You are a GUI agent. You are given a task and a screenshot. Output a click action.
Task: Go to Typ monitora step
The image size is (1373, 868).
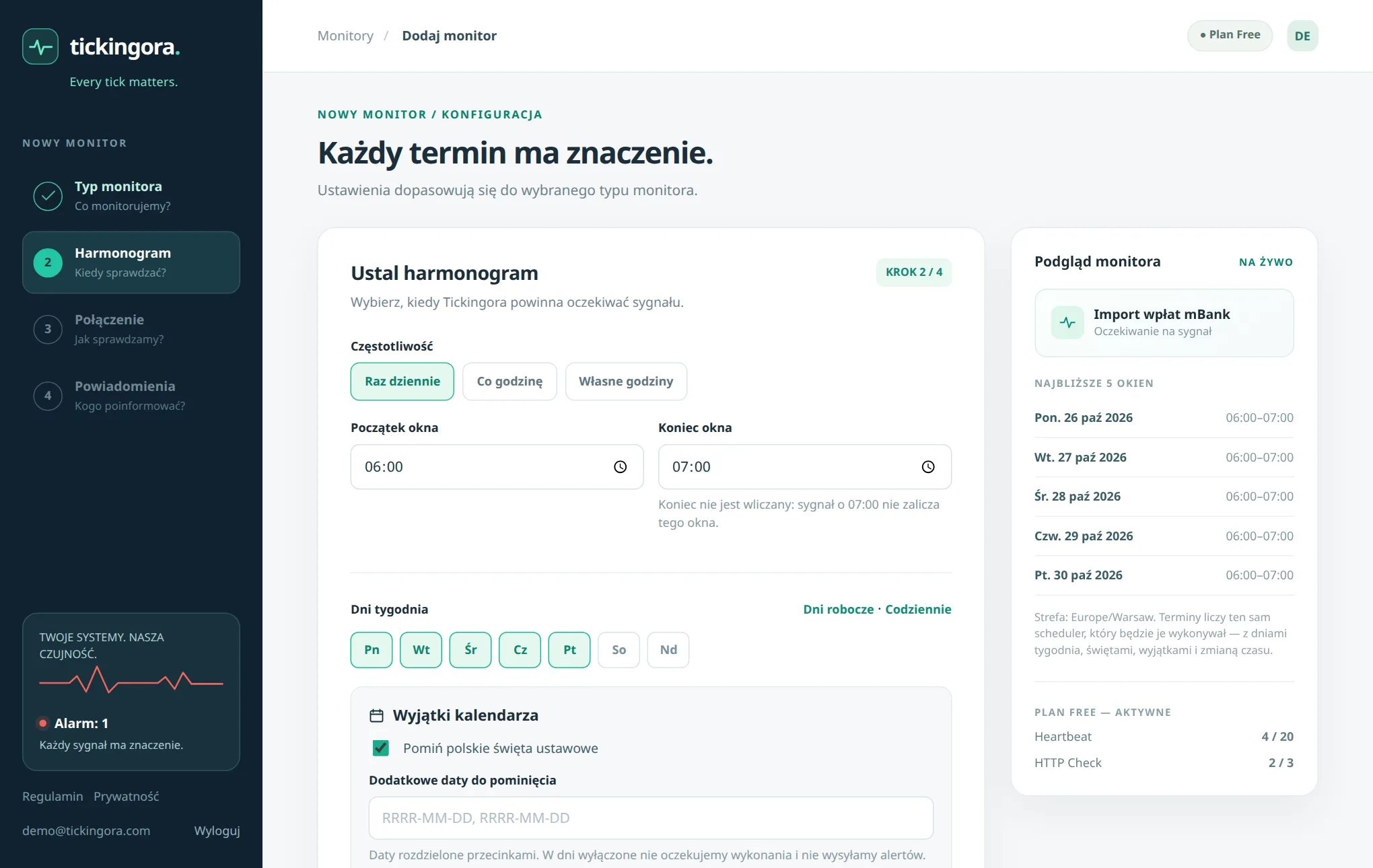[131, 196]
